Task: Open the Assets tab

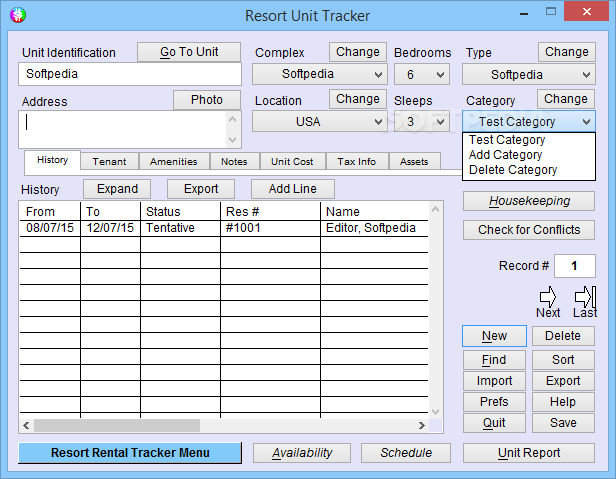Action: [414, 162]
